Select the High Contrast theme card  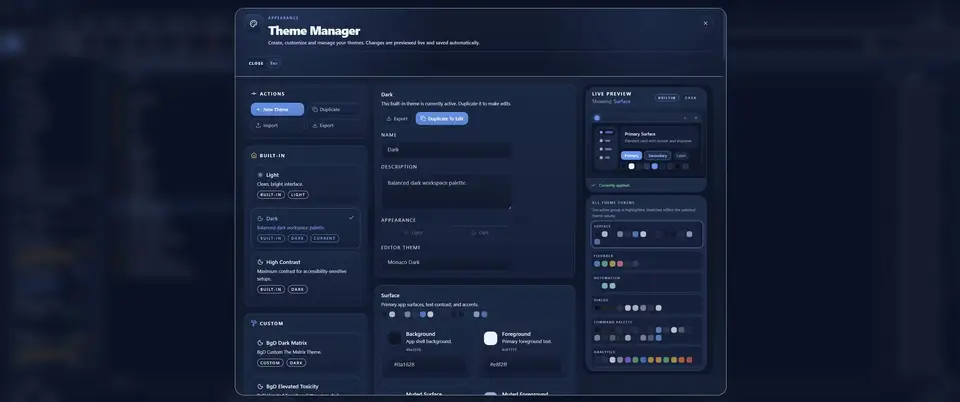tap(306, 276)
